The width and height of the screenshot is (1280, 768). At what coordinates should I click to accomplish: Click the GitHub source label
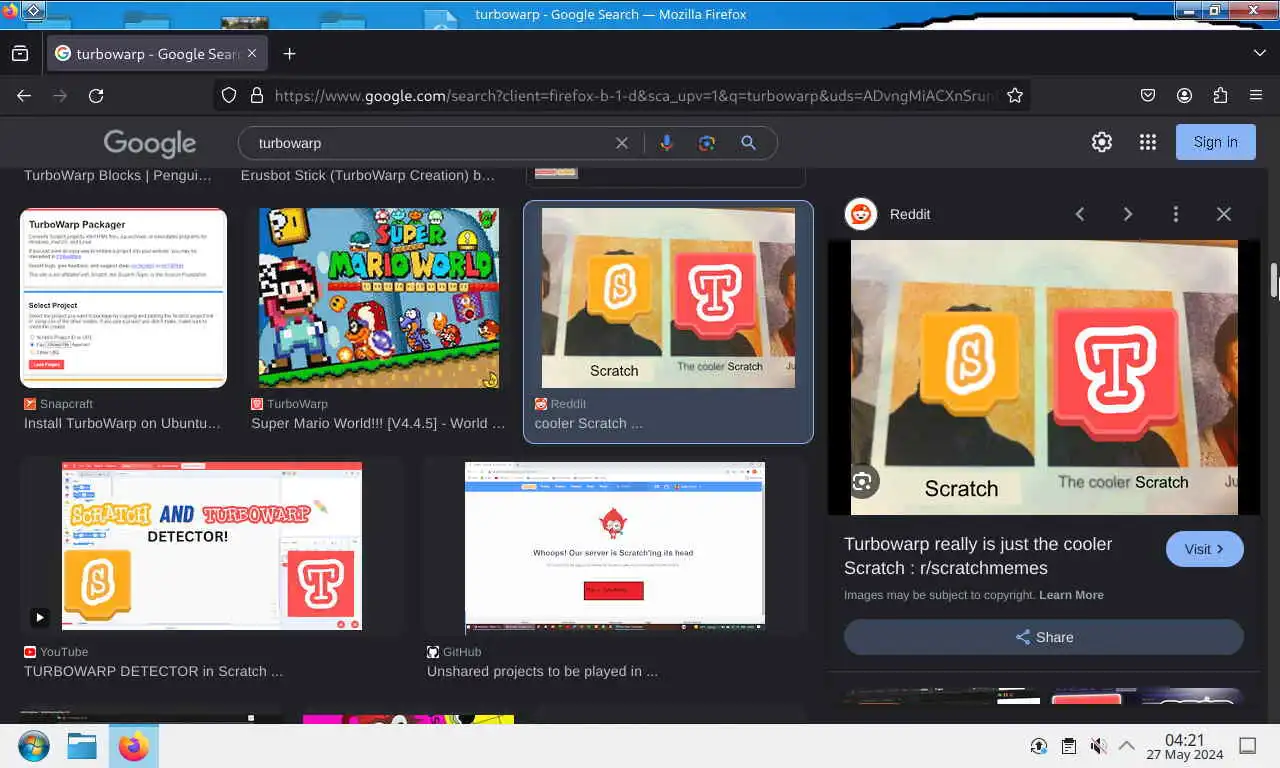454,652
